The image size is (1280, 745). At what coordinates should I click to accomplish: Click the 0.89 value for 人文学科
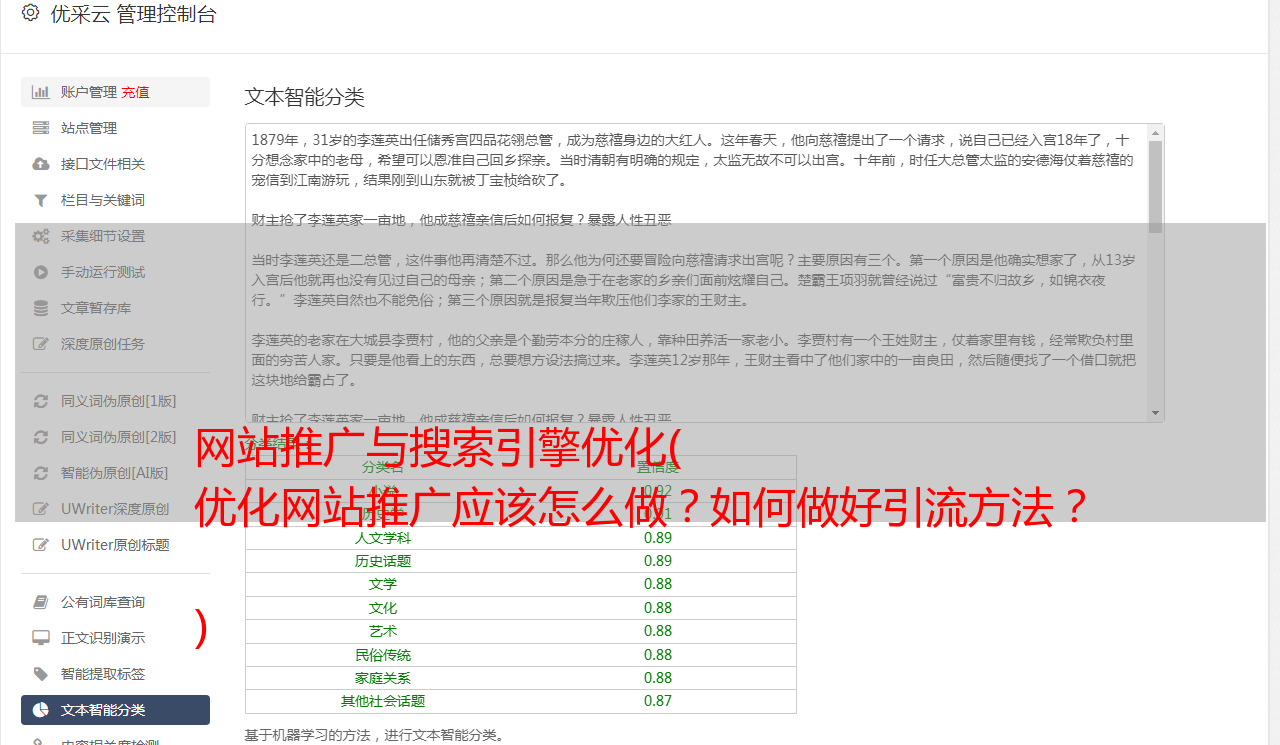point(658,537)
